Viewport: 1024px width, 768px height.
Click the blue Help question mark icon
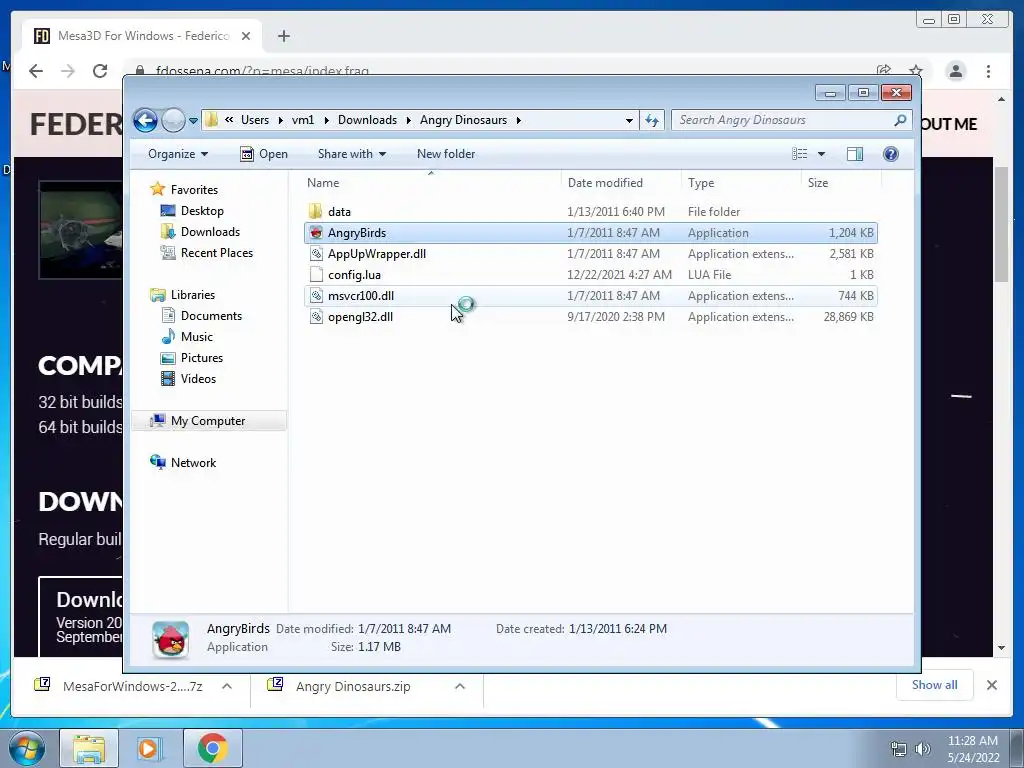click(x=891, y=154)
